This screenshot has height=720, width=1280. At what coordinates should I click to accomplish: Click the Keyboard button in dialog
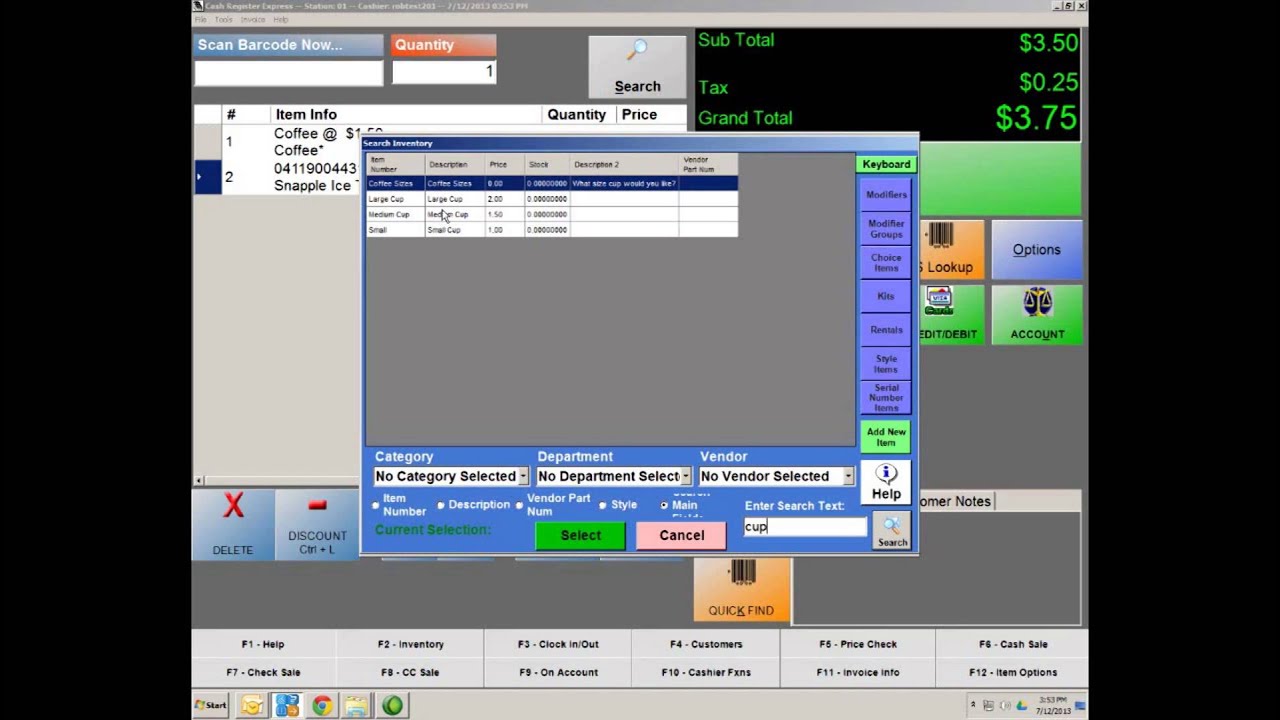coord(886,164)
